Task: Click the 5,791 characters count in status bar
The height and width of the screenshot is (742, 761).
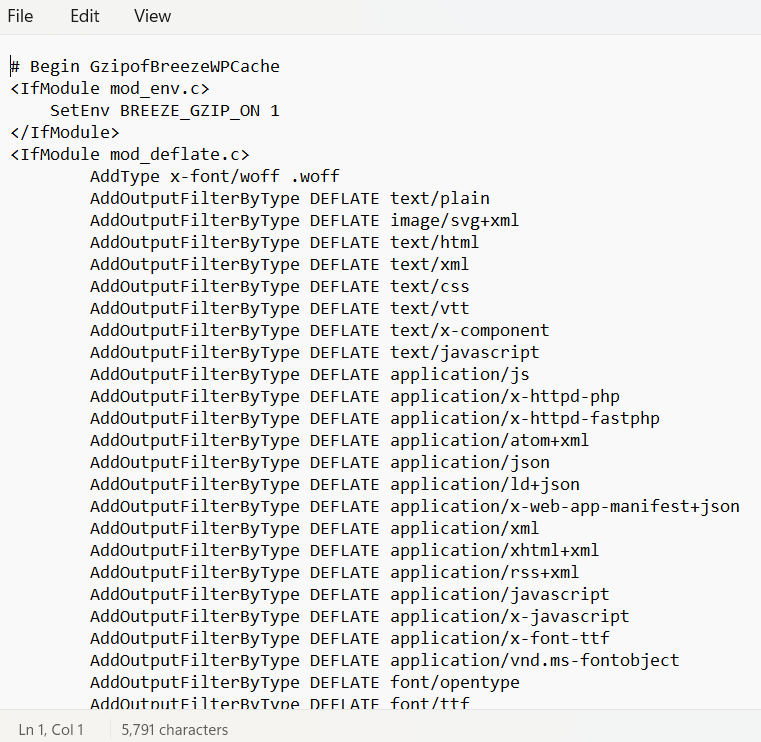Action: (x=175, y=730)
